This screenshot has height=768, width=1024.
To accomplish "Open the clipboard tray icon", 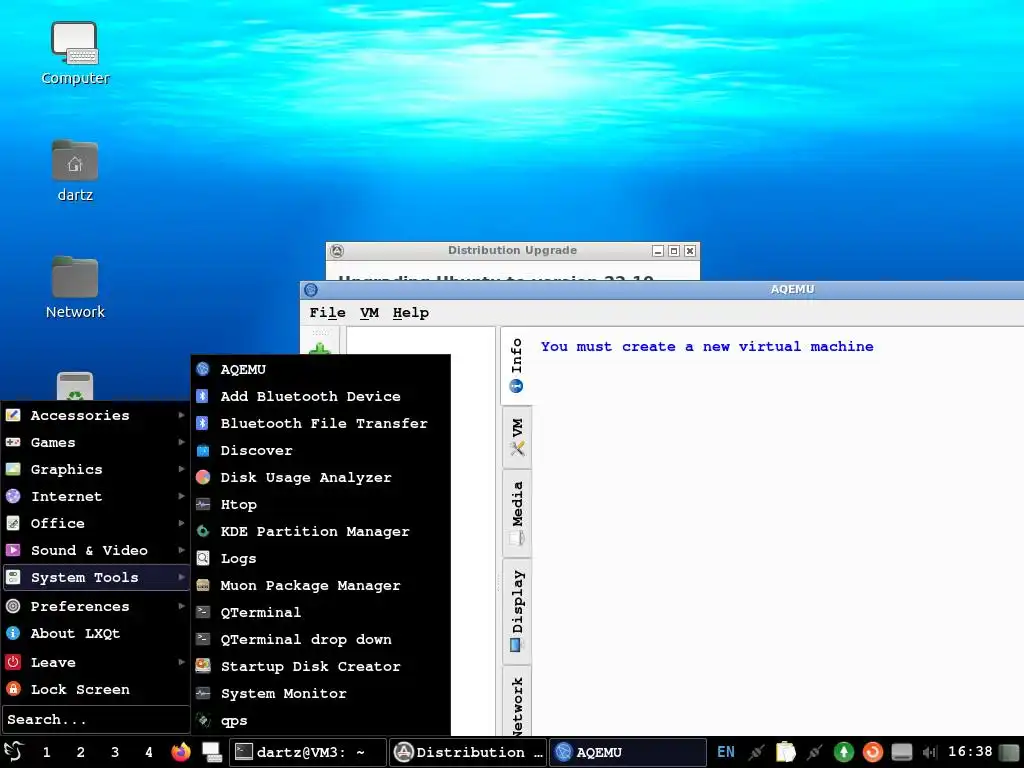I will click(x=786, y=752).
